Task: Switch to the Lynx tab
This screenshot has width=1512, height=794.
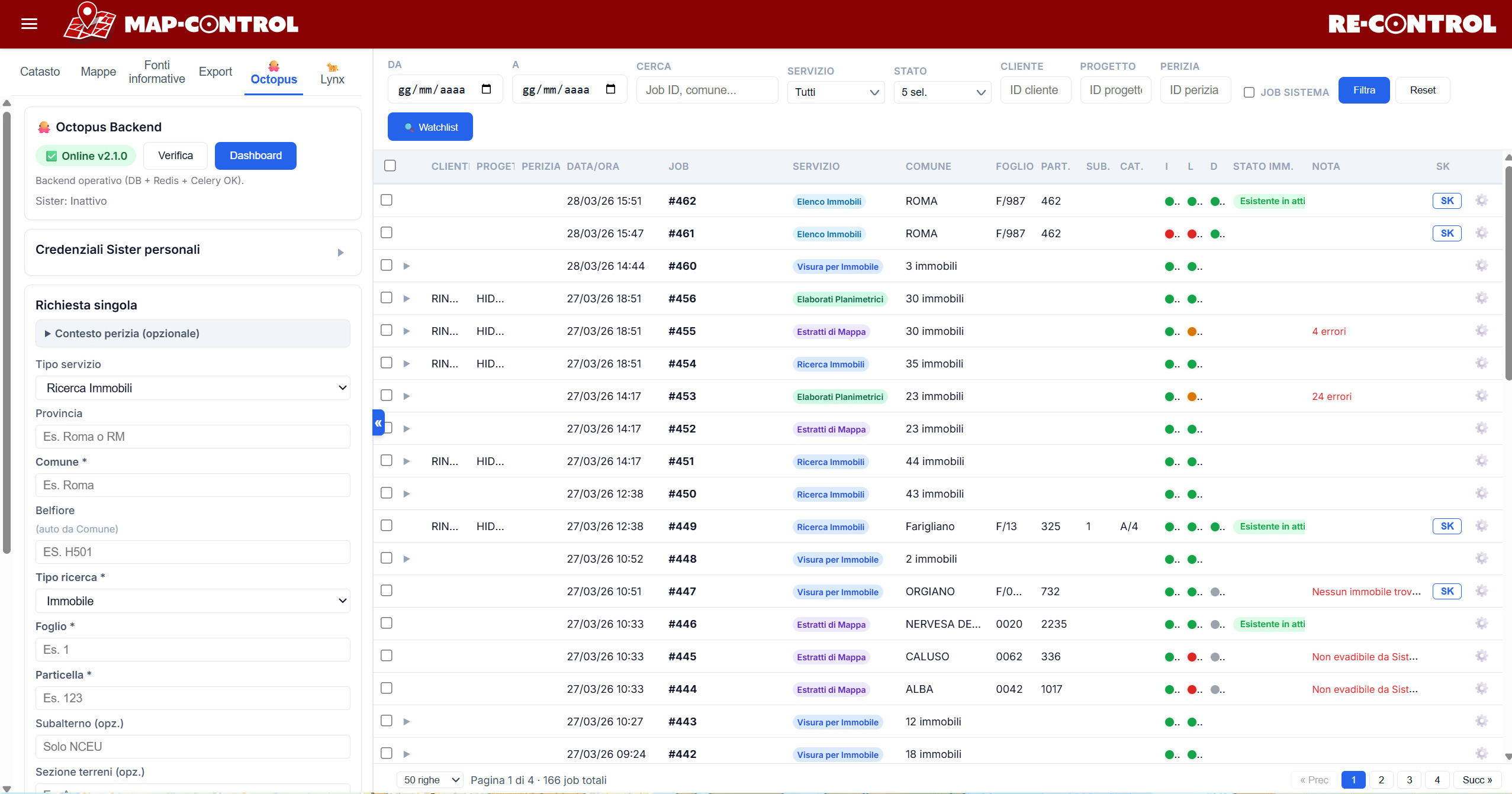Action: coord(332,73)
